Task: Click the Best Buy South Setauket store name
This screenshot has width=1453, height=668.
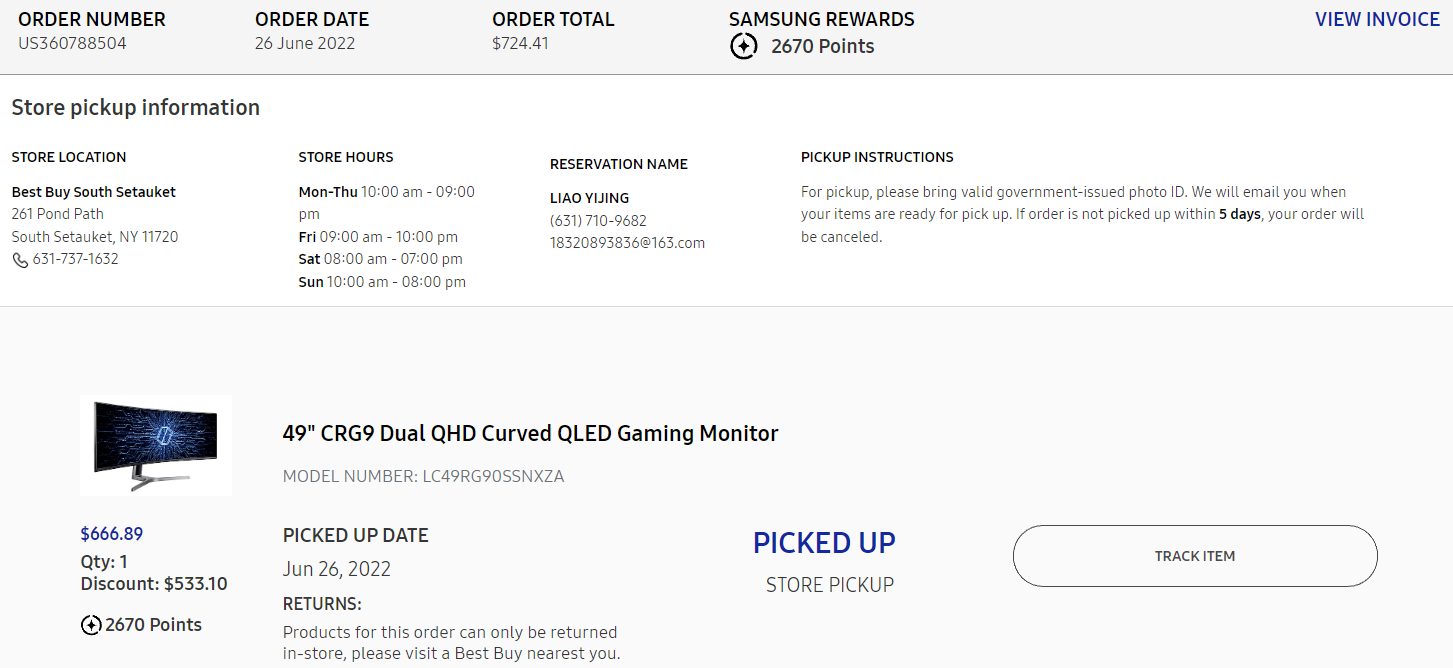Action: click(94, 192)
